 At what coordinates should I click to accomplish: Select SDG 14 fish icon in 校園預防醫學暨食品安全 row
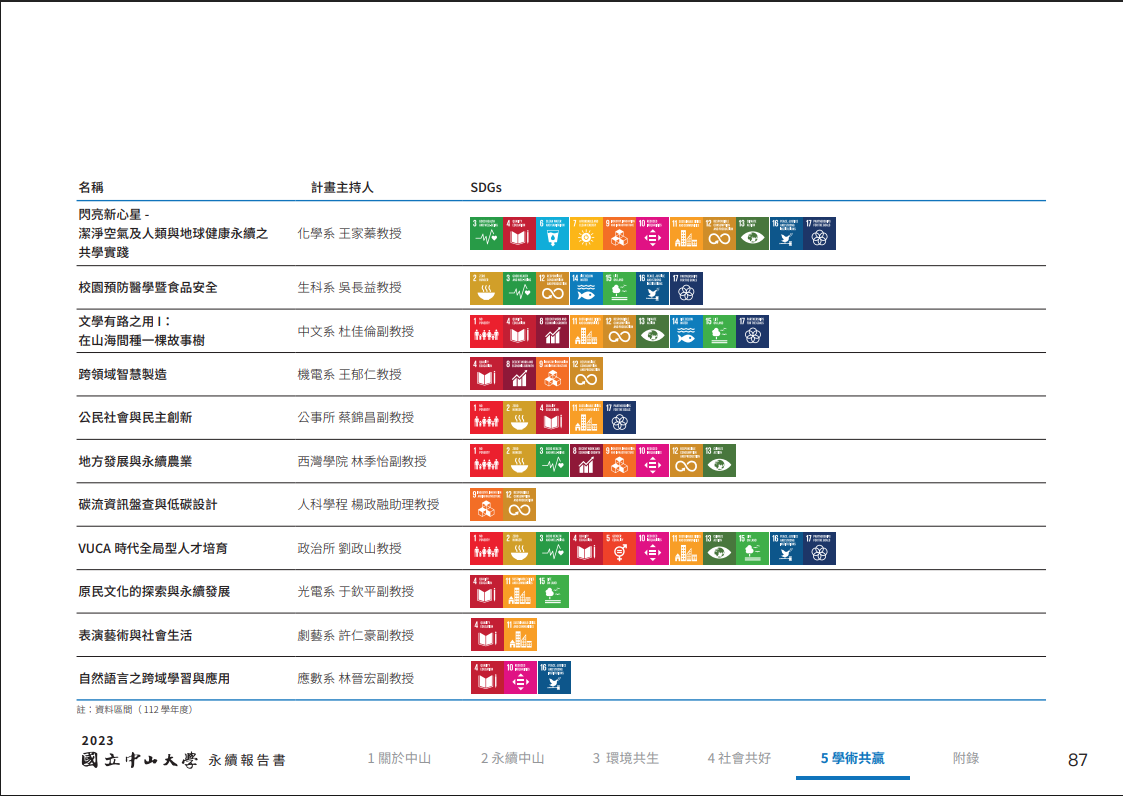point(586,288)
